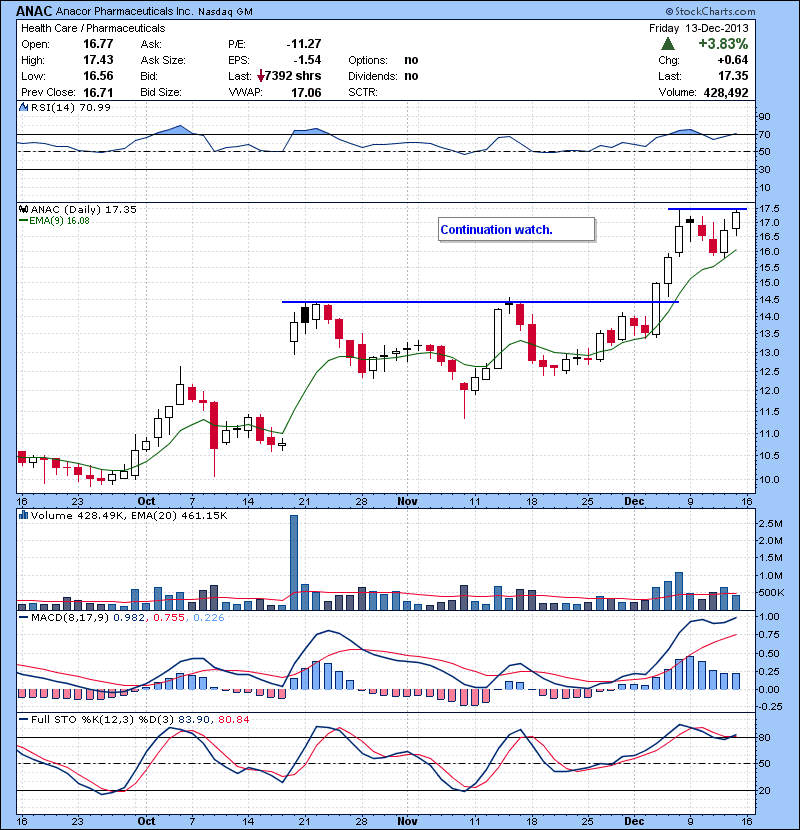Click the 7392 shrs last trade text
800x830 pixels.
click(x=293, y=76)
